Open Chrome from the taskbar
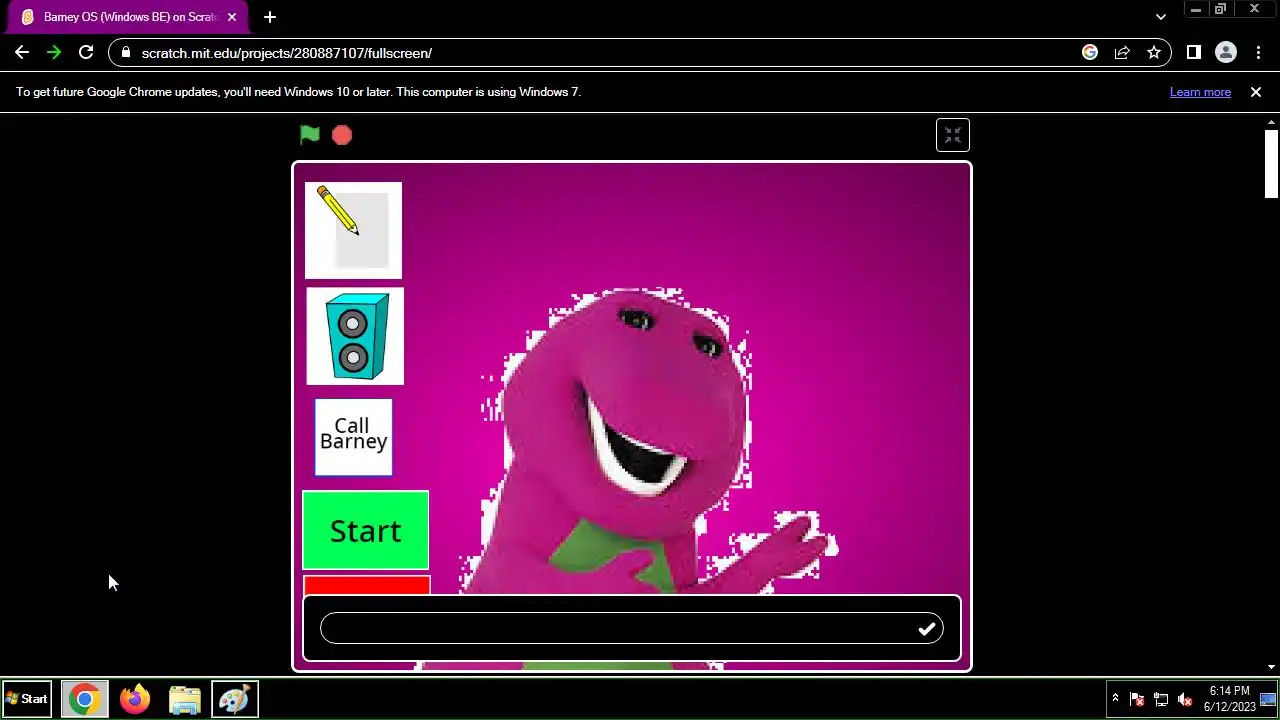 pyautogui.click(x=84, y=699)
